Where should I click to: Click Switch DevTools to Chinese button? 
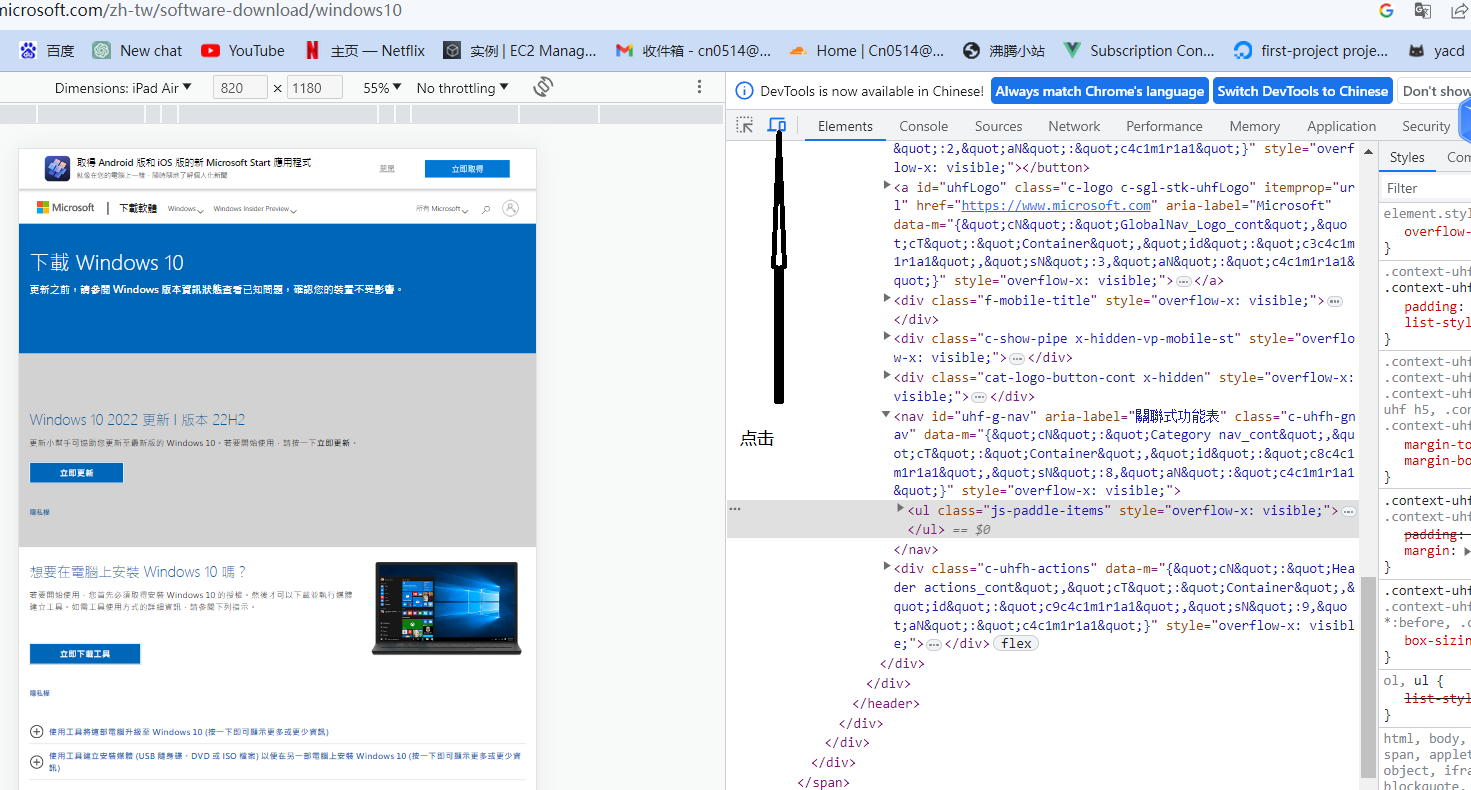tap(1302, 91)
